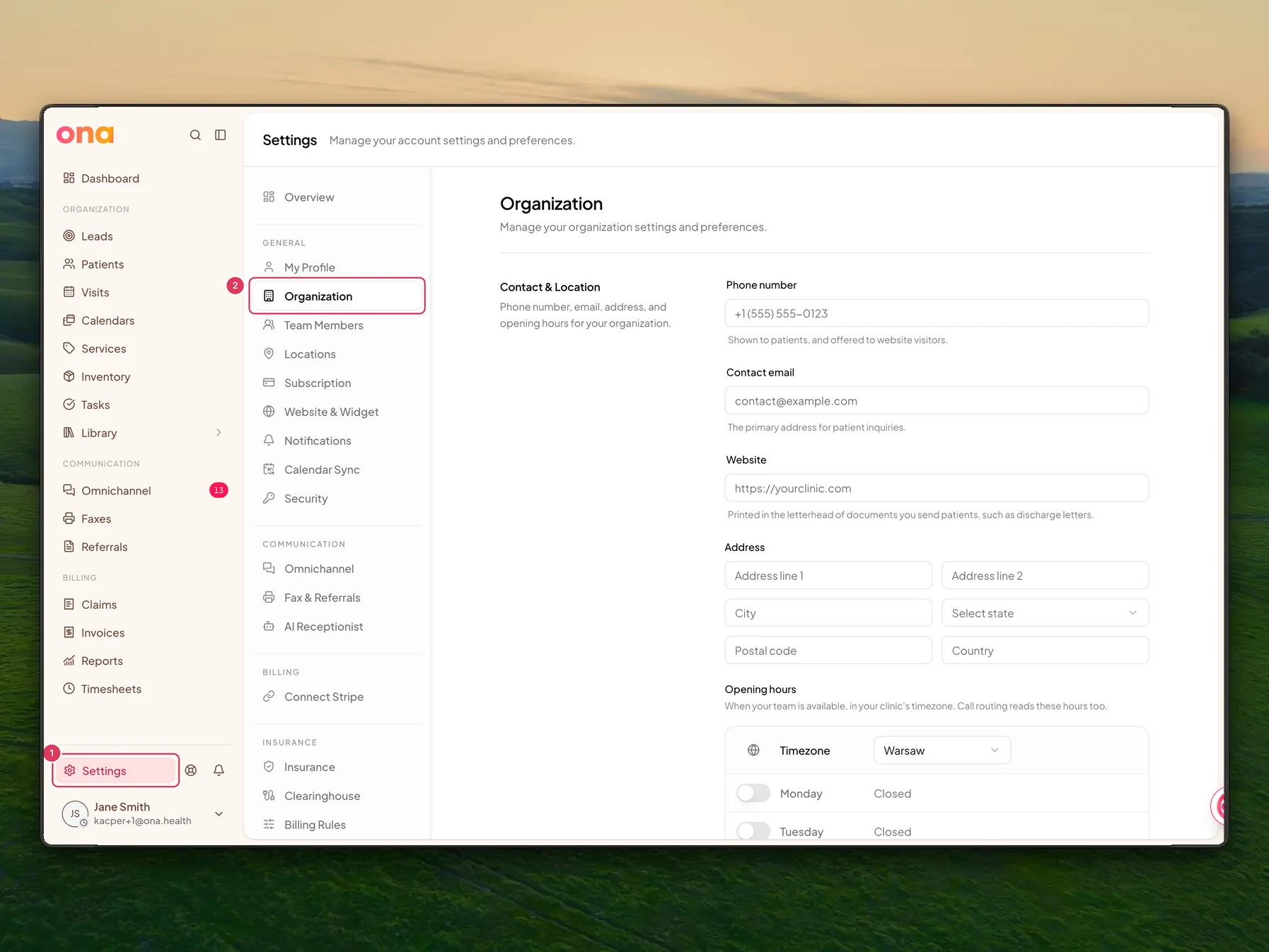1269x952 pixels.
Task: Enable Monday opening hours toggle
Action: (x=753, y=794)
